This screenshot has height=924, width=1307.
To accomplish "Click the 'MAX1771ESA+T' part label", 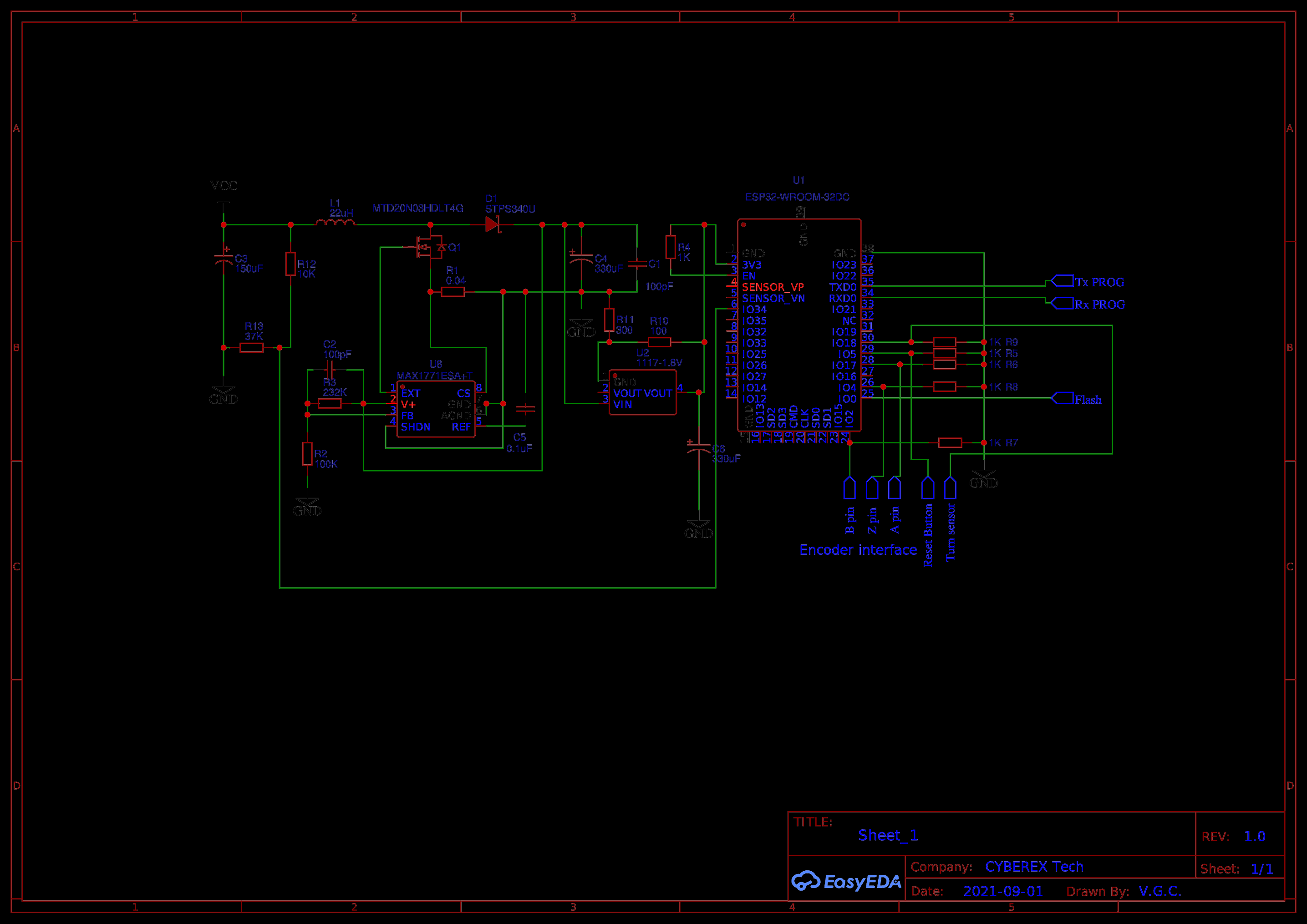I will point(434,376).
